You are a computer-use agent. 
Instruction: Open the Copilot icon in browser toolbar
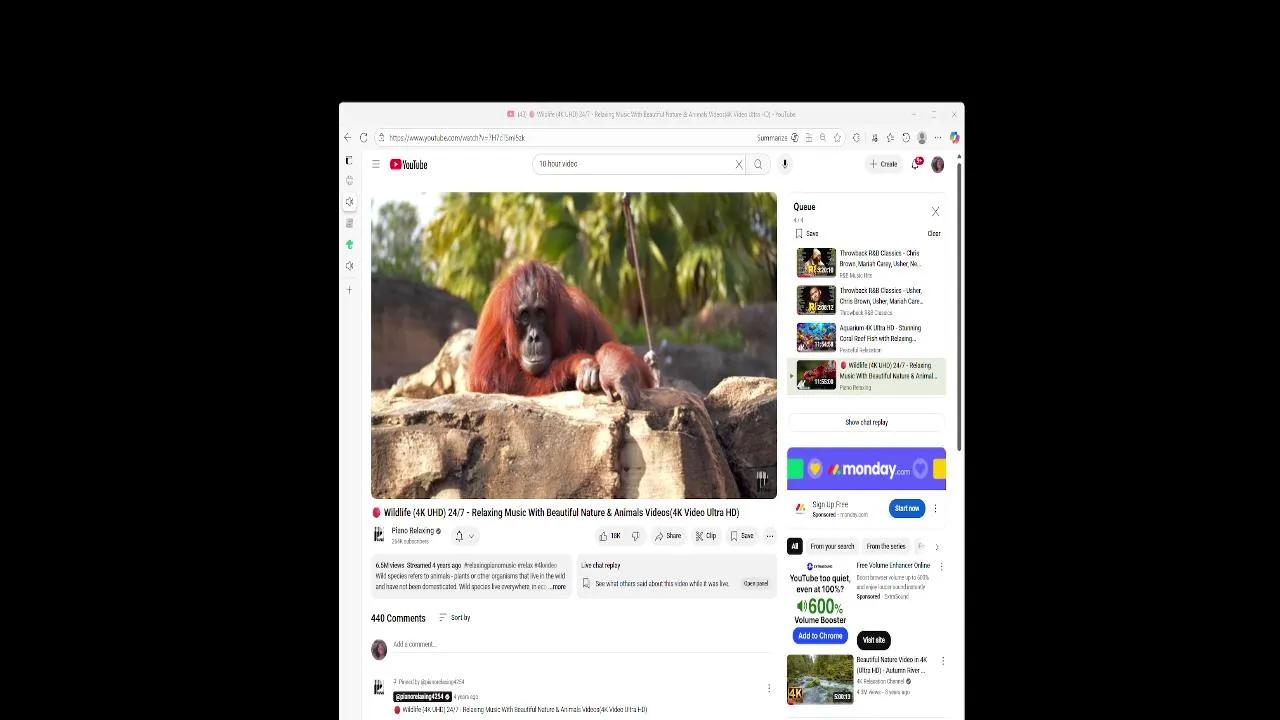pos(954,138)
